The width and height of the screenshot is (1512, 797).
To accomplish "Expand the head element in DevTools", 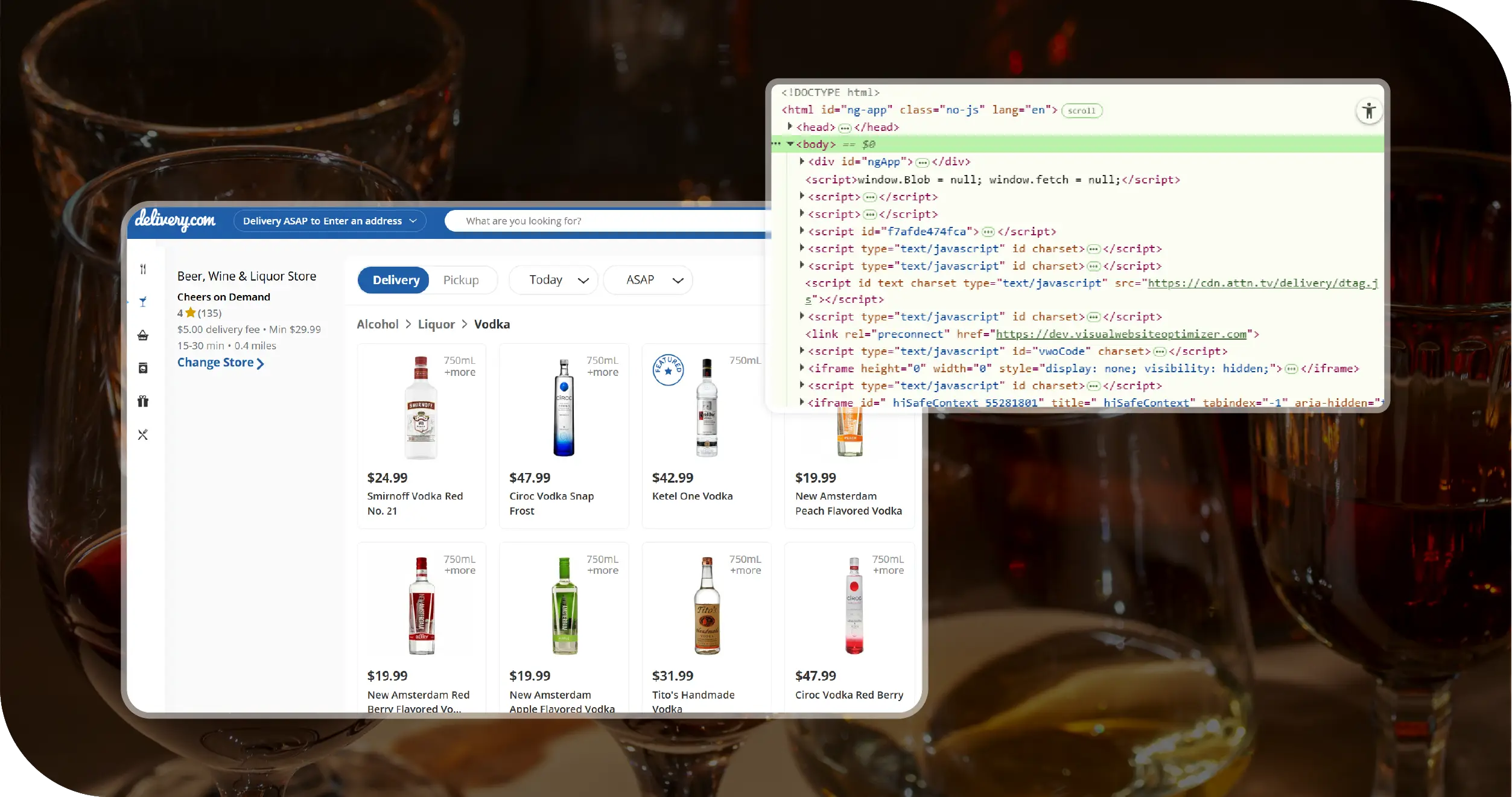I will (790, 127).
